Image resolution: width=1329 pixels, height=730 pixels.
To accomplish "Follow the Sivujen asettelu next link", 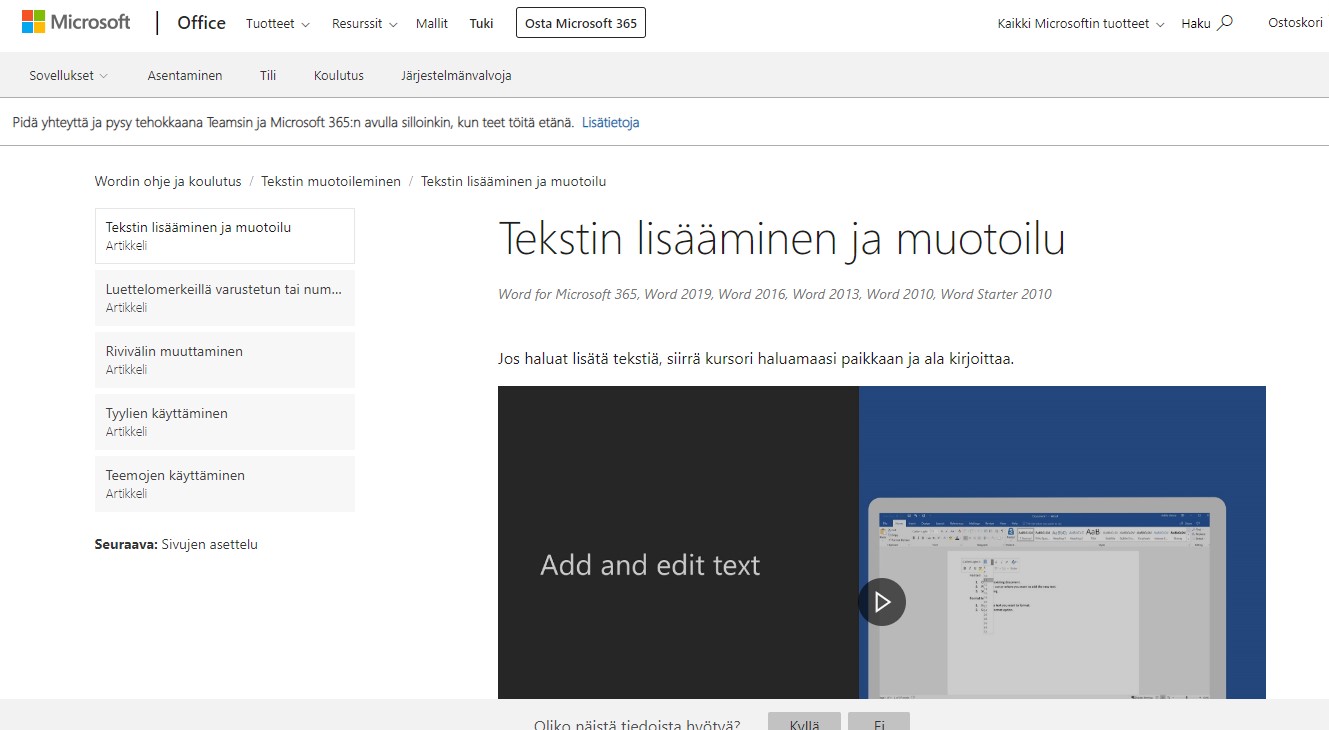I will click(210, 544).
